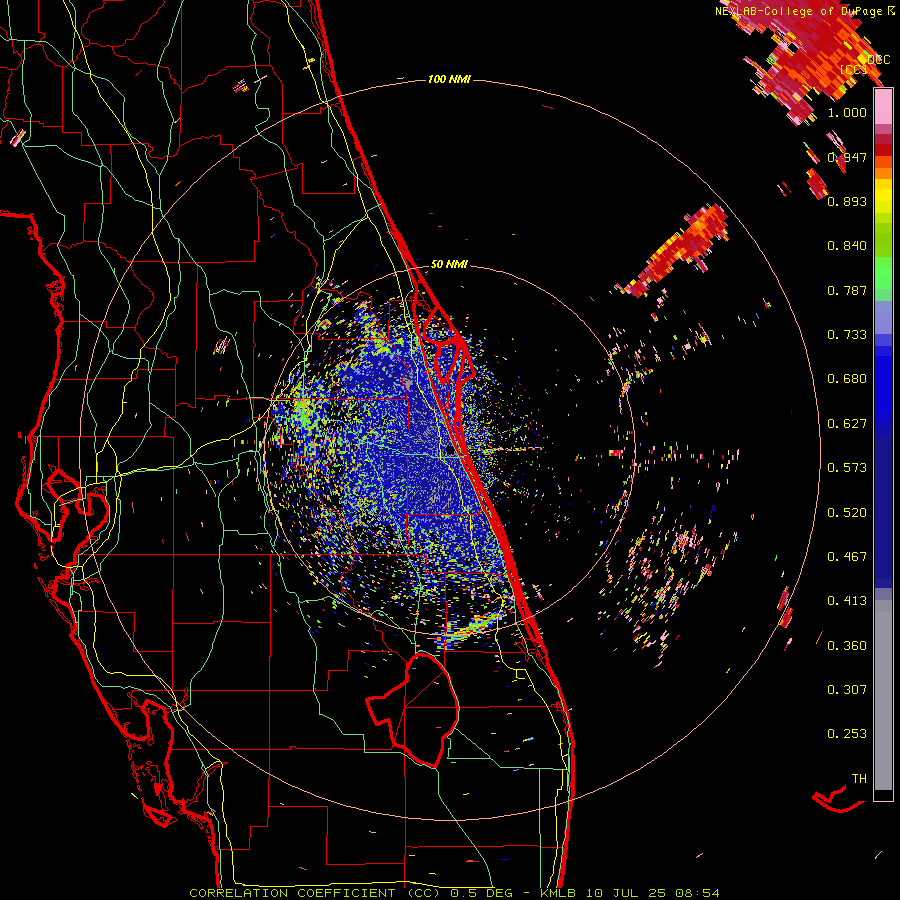Click the "100 NMI" range ring label
This screenshot has width=900, height=900.
click(x=449, y=79)
